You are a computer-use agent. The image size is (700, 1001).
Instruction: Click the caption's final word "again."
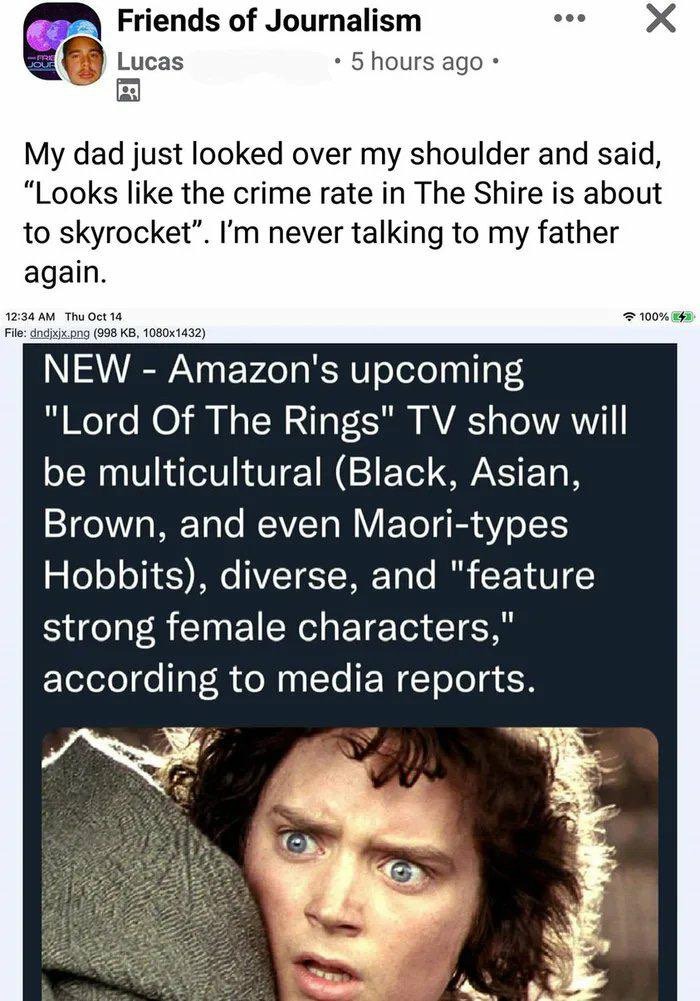(x=64, y=273)
